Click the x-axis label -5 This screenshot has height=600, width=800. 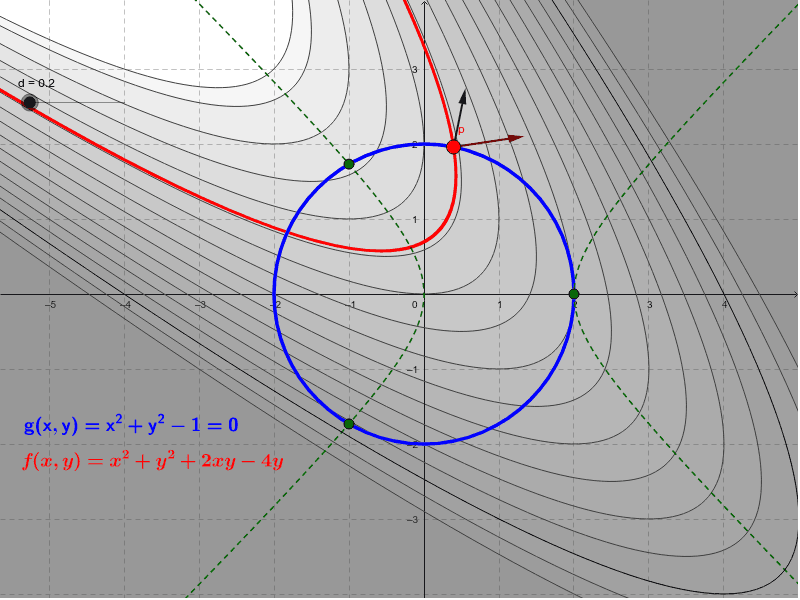click(50, 305)
